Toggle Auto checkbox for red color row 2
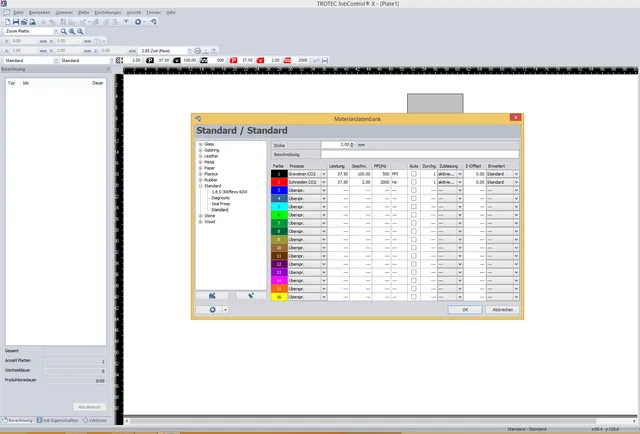Viewport: 640px width, 434px height. [413, 183]
